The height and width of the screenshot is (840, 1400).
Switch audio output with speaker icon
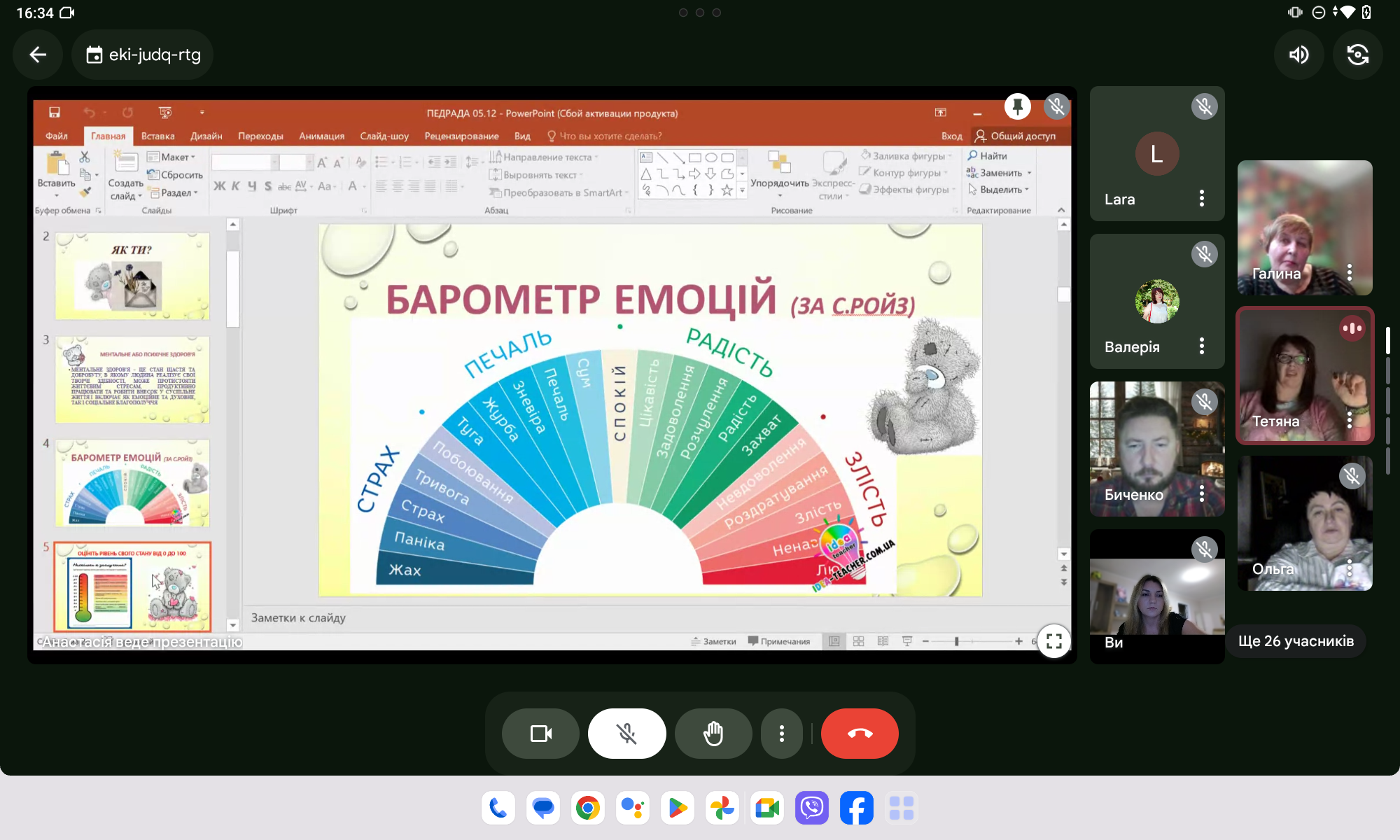[x=1299, y=55]
